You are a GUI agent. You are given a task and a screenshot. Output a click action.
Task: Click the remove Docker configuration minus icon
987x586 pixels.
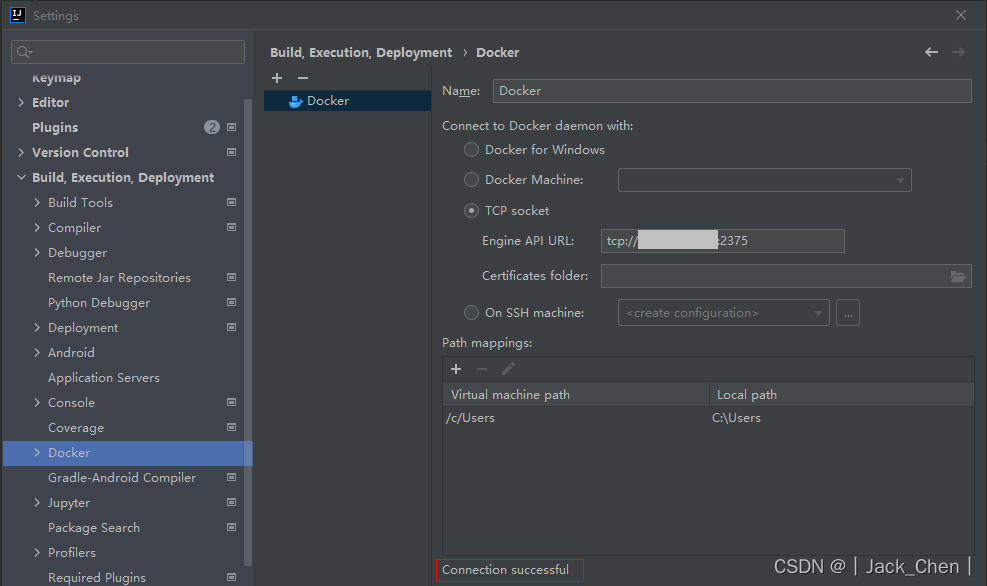point(303,78)
